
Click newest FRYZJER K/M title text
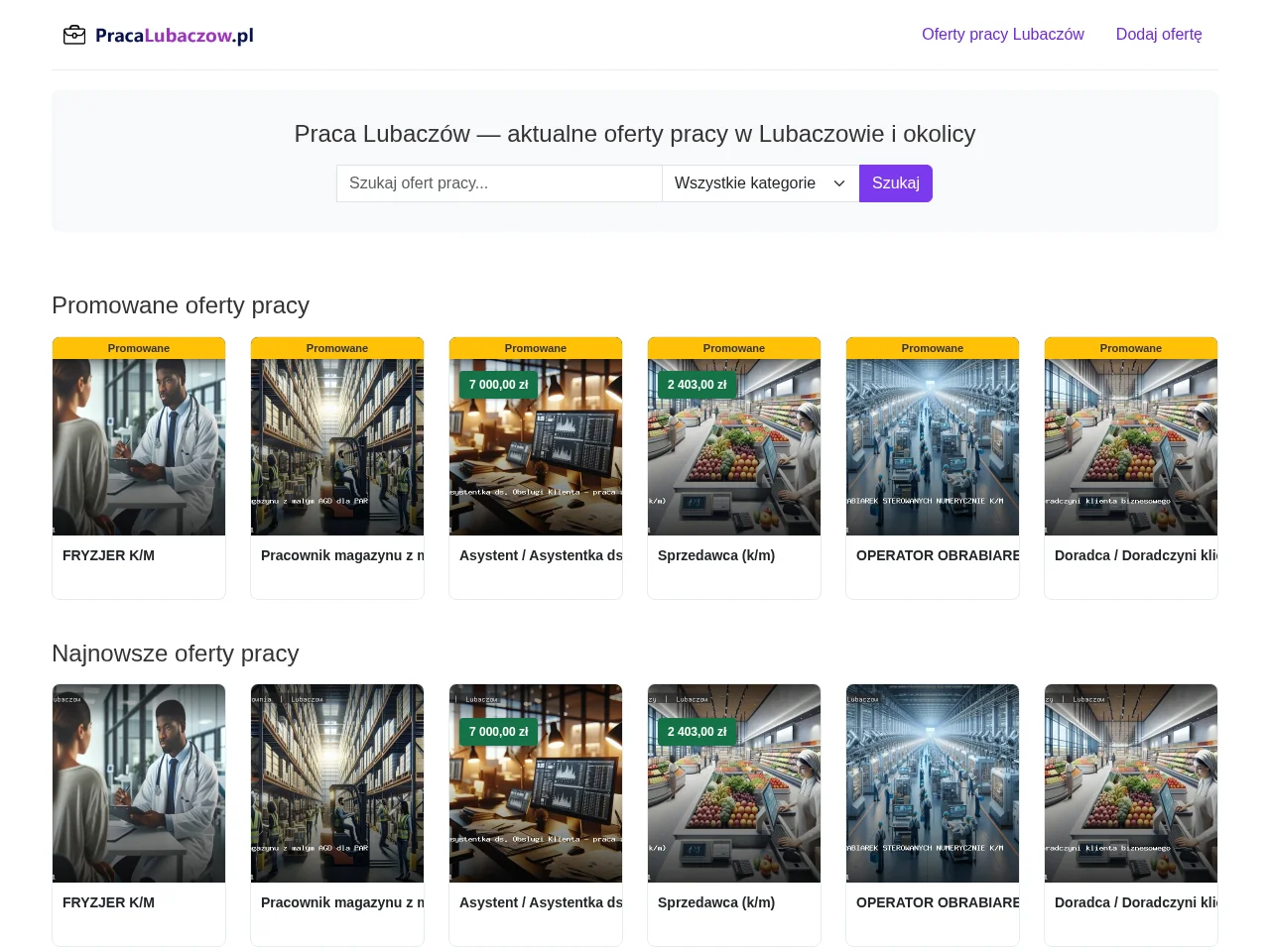point(108,902)
